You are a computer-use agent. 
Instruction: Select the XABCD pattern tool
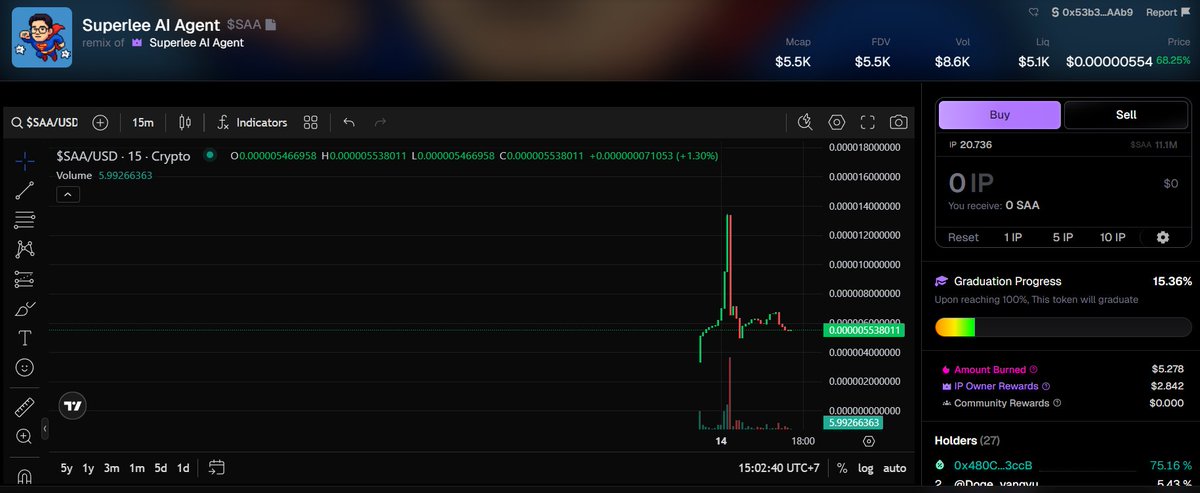pyautogui.click(x=25, y=249)
